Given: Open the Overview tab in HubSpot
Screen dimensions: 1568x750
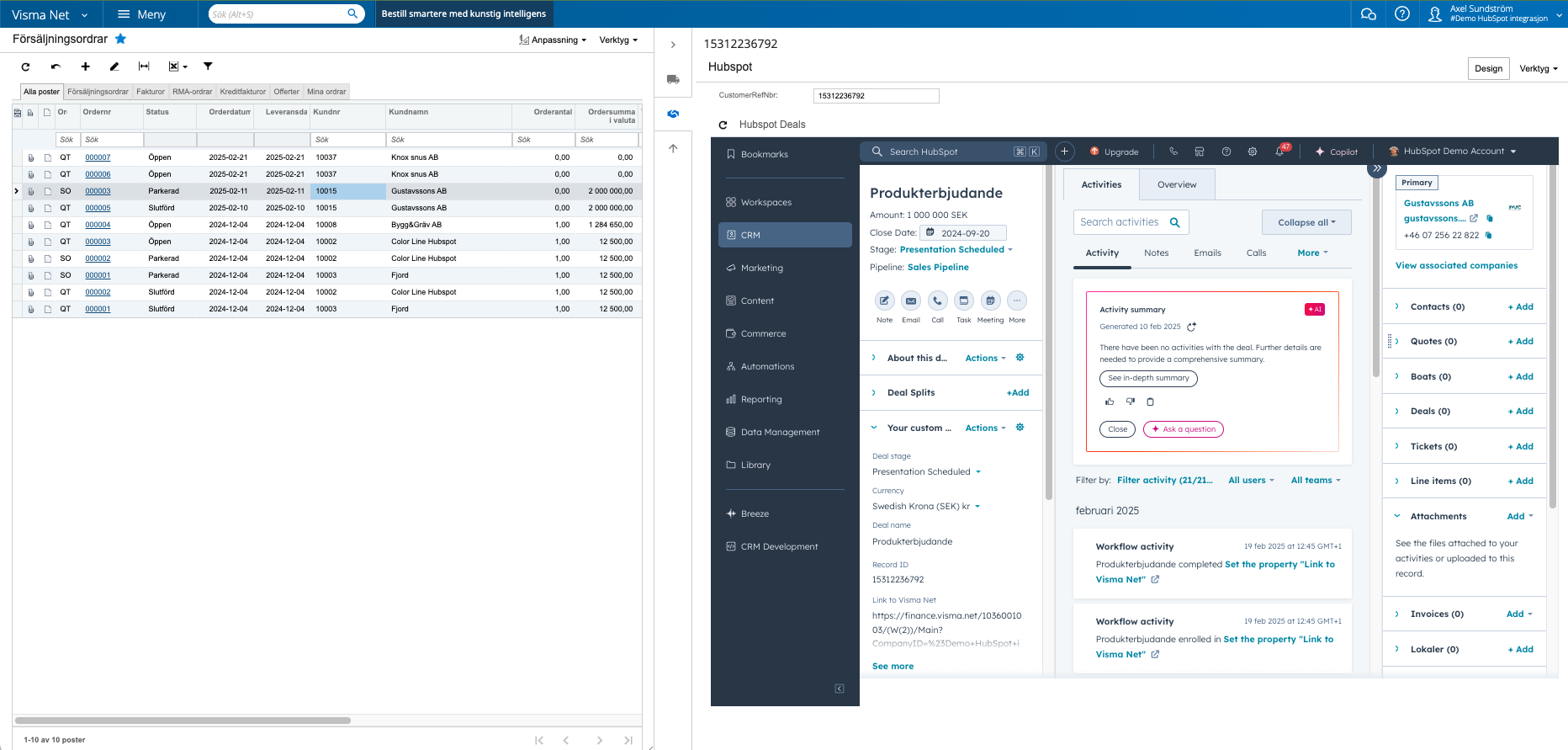Looking at the screenshot, I should [1177, 185].
